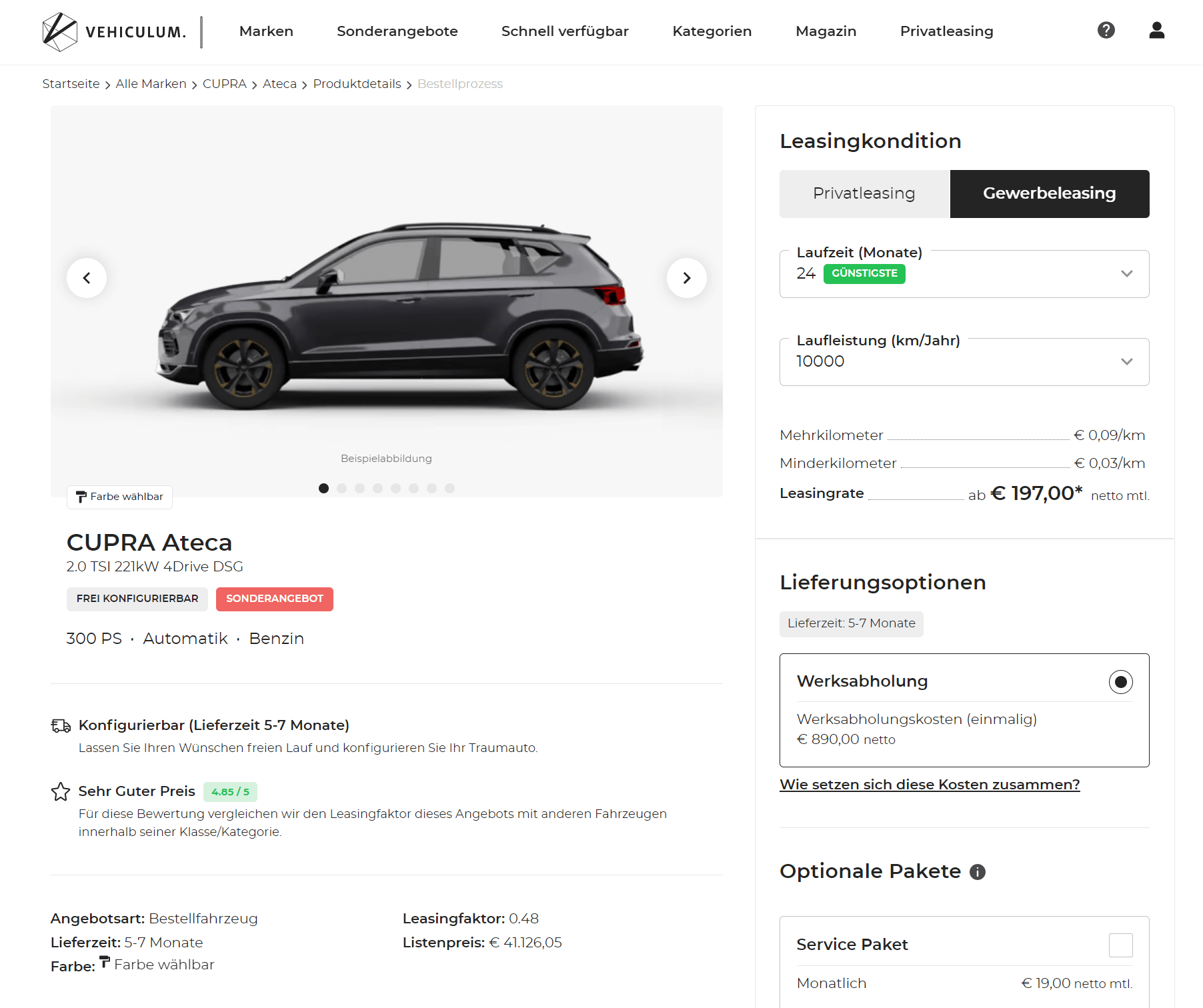Go to CUPRA breadcrumb
This screenshot has height=1008, width=1203.
tap(225, 84)
